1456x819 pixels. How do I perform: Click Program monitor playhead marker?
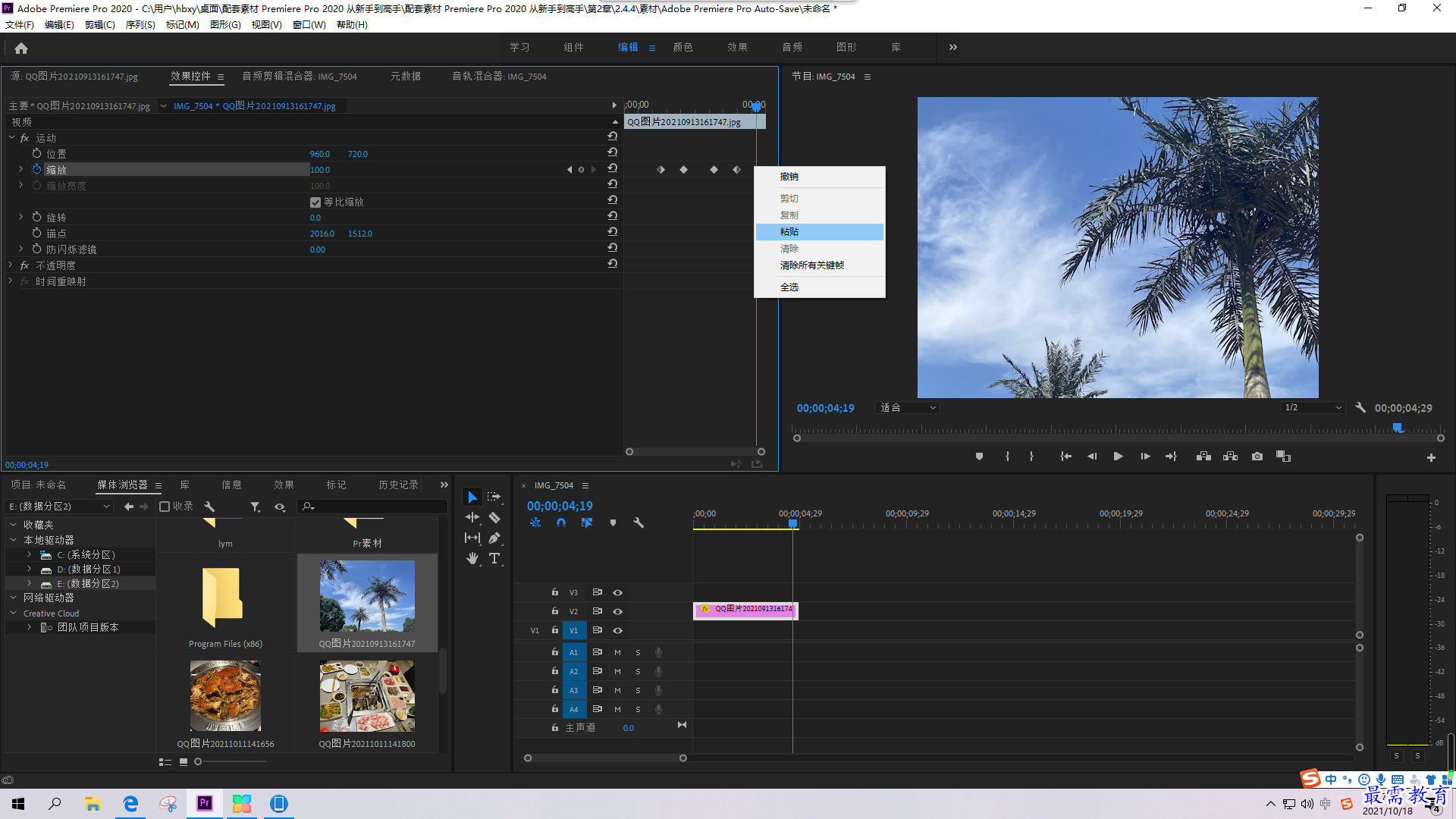(1398, 428)
